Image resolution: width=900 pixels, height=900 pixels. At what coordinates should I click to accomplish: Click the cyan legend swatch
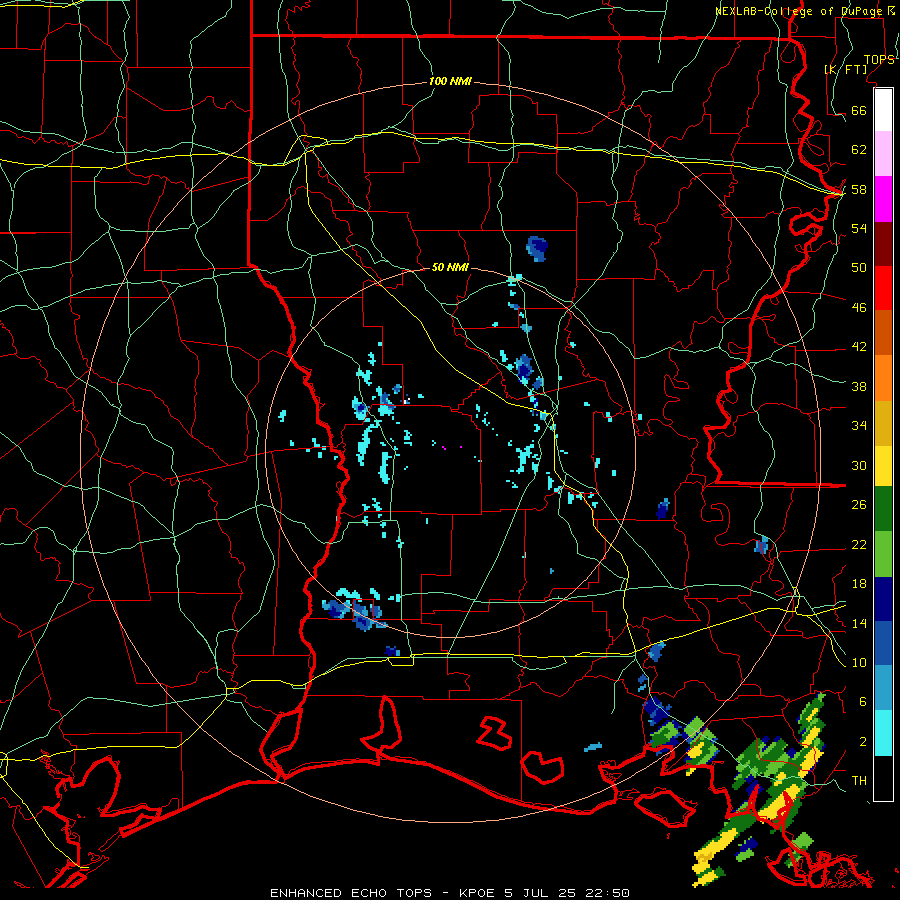[883, 733]
